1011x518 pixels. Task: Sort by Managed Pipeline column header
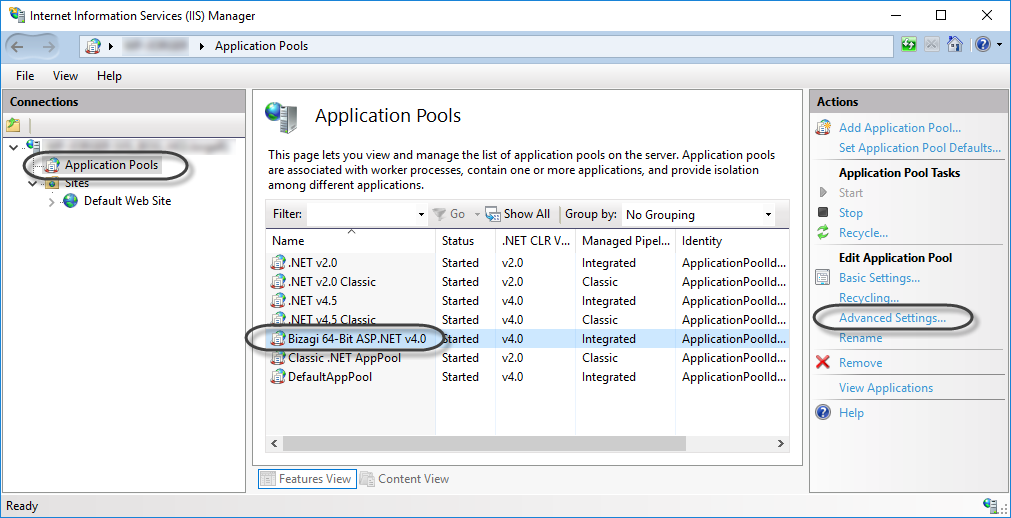[x=625, y=241]
